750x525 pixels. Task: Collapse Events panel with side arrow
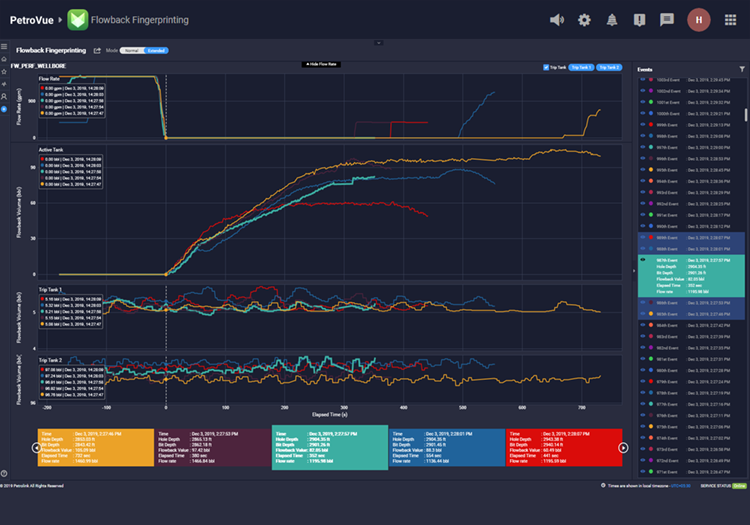tap(634, 271)
